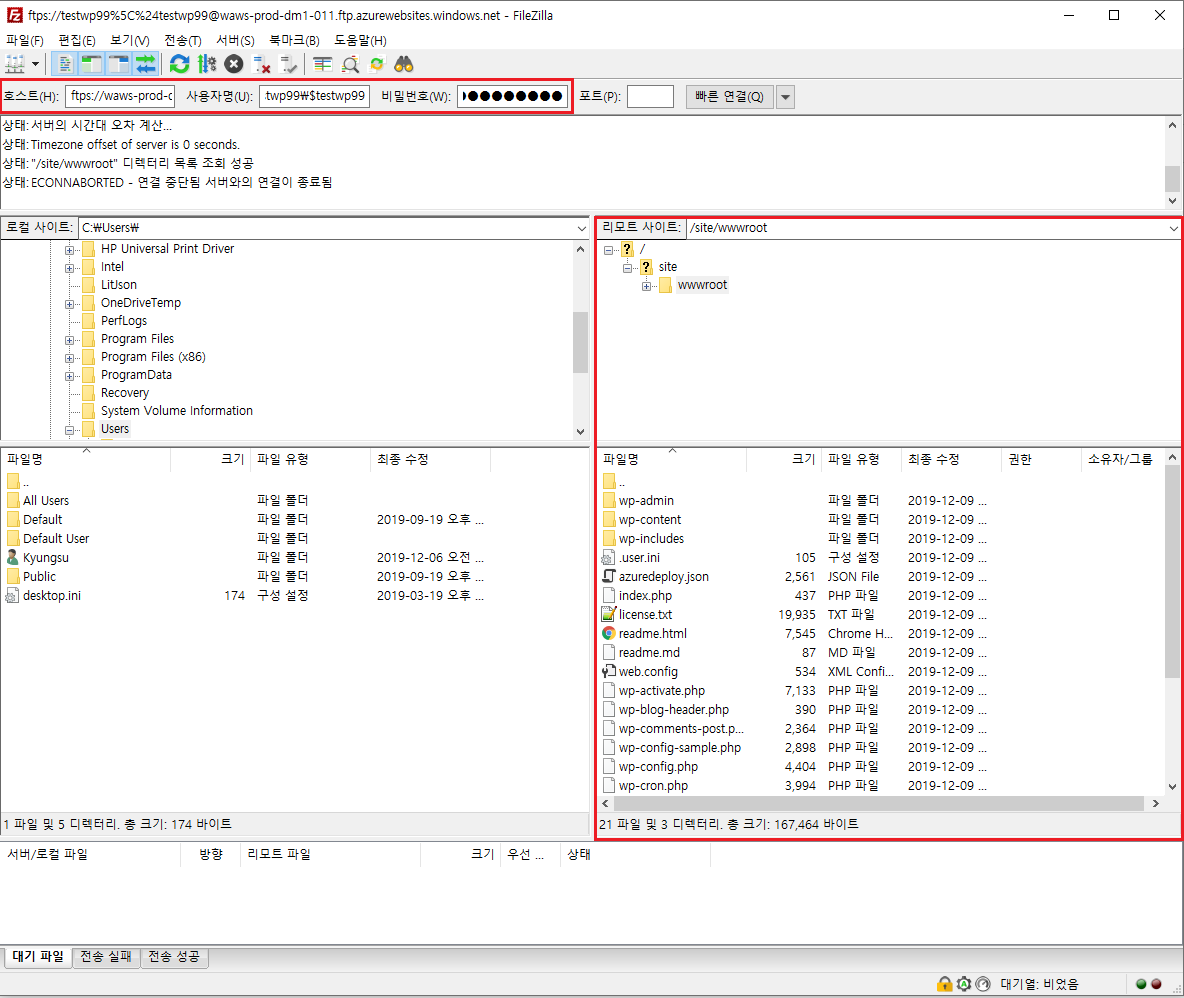Viewport: 1184px width, 998px height.
Task: Select the wwwroot folder in remote tree
Action: tap(702, 285)
